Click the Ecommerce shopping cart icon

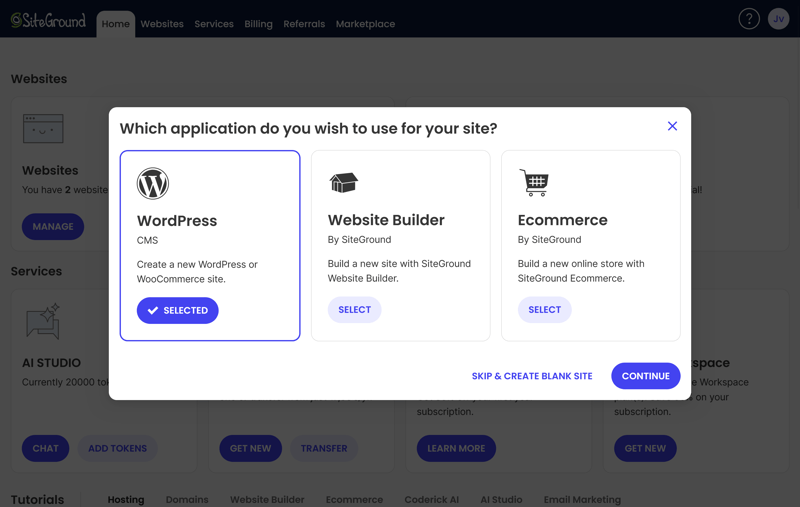click(534, 183)
